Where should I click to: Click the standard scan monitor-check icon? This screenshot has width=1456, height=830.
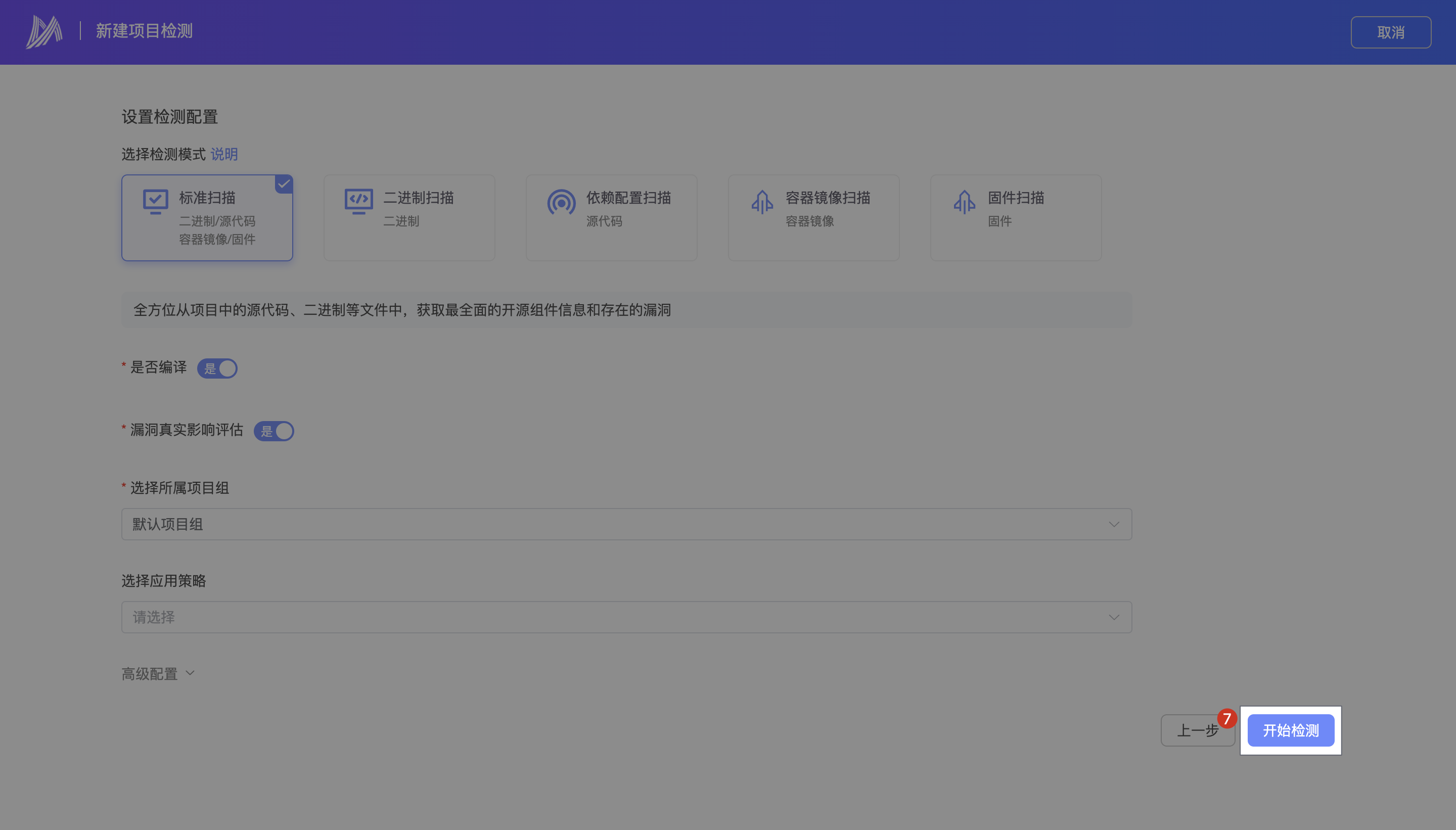tap(155, 201)
